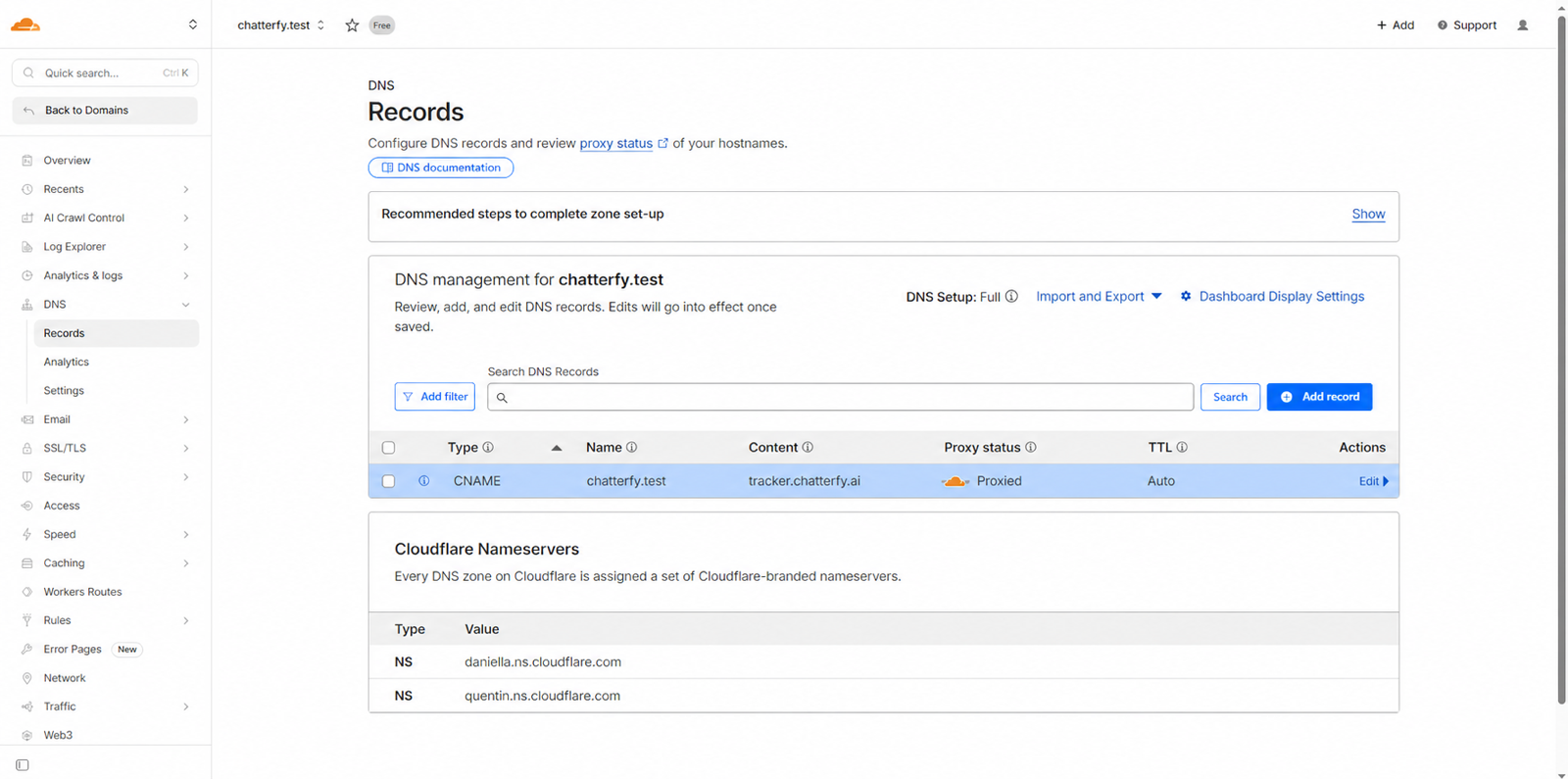Click the blue Add record button
The width and height of the screenshot is (1568, 779).
coord(1319,397)
